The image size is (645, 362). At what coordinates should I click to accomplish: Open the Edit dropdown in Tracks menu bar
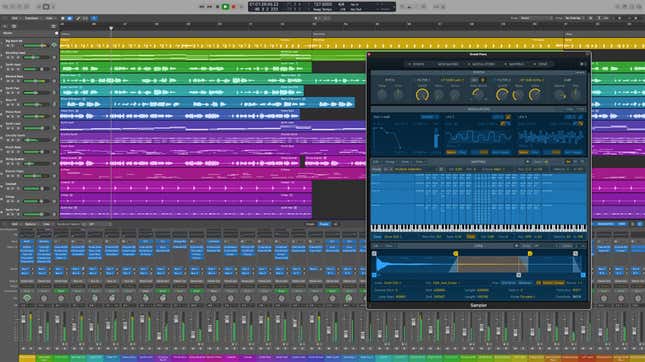pyautogui.click(x=15, y=19)
